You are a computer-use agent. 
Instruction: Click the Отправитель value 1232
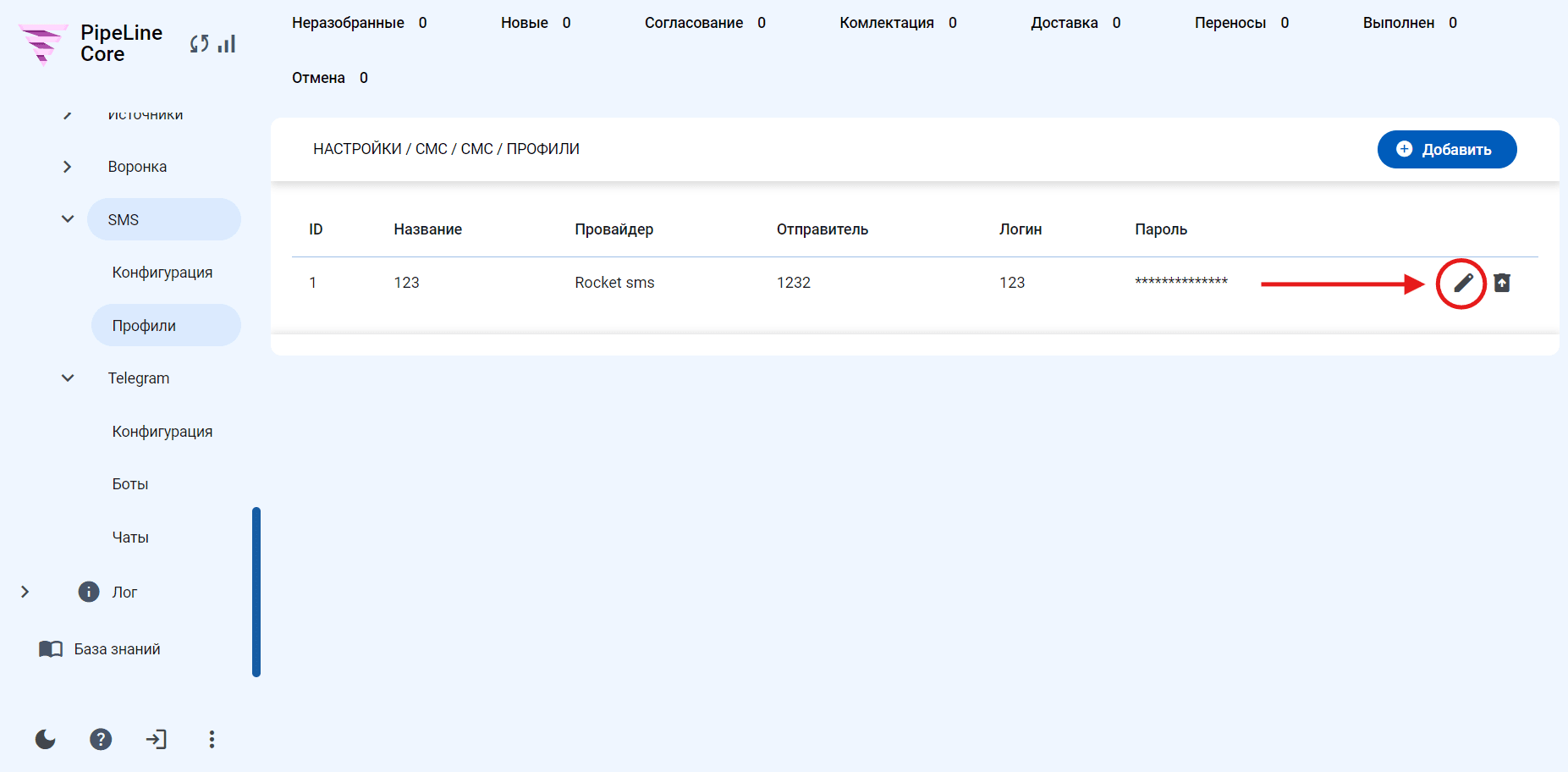(794, 283)
